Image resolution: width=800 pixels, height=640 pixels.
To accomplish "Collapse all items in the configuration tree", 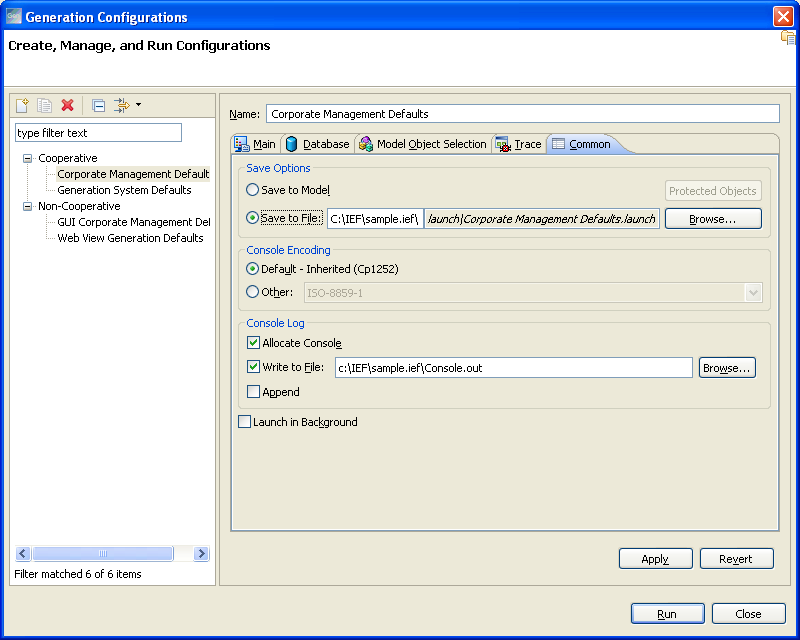I will pos(97,105).
